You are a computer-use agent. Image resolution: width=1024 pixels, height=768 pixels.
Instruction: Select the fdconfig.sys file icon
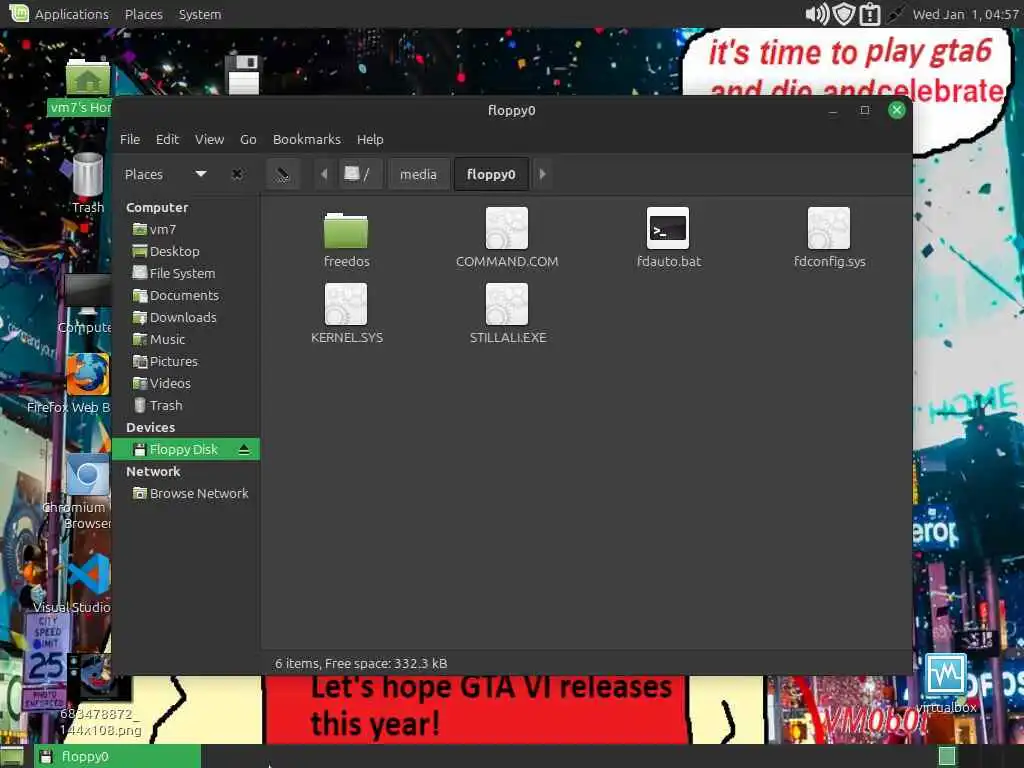(x=829, y=228)
